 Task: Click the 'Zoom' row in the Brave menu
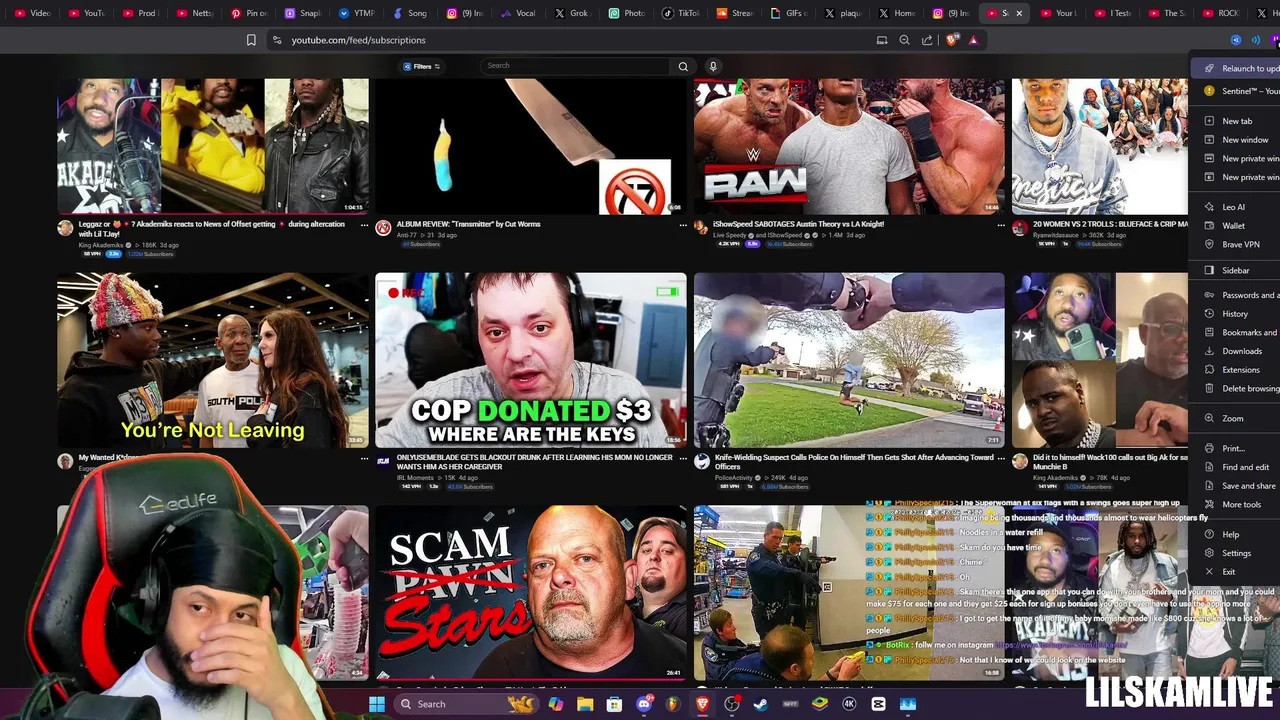coord(1236,418)
